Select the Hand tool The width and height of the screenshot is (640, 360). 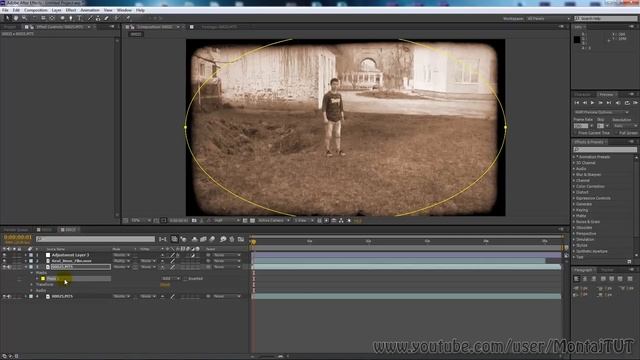[16, 18]
